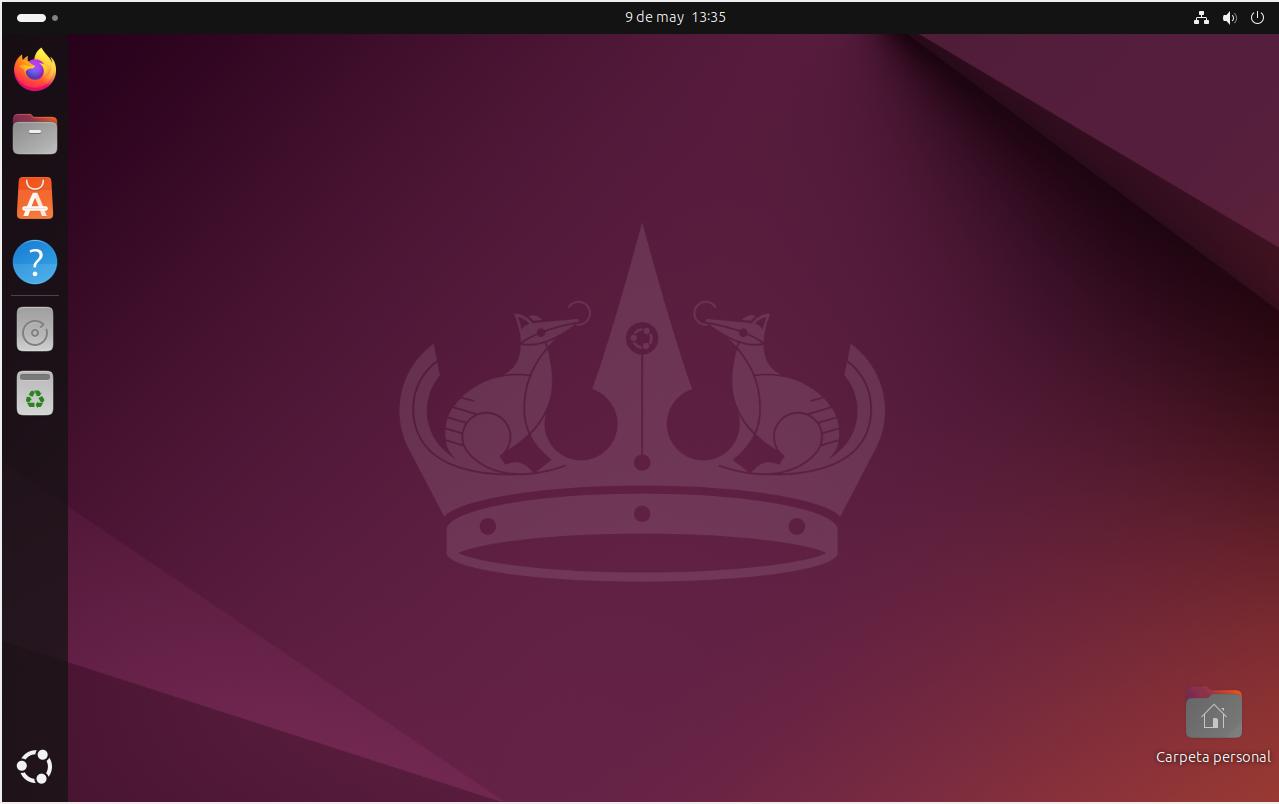The image size is (1279, 804).
Task: Expand notifications by clicking time 13:35
Action: click(x=709, y=17)
